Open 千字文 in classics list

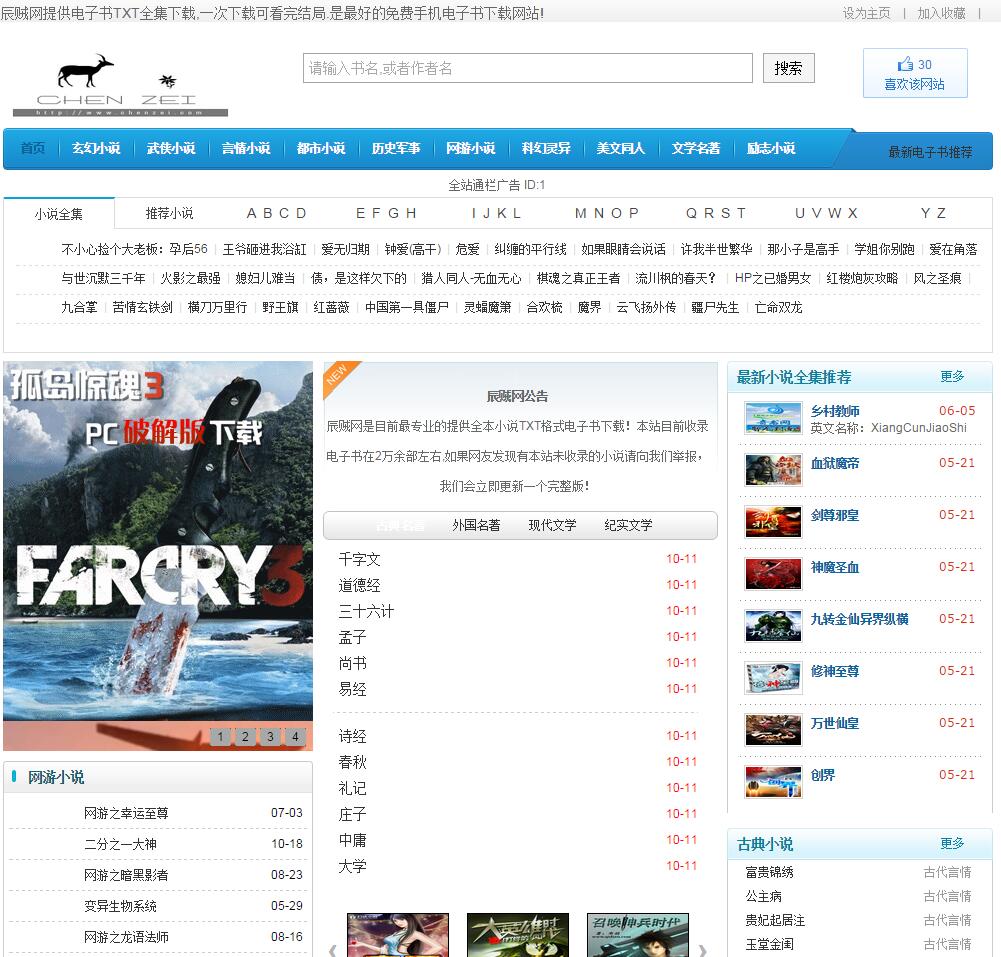359,559
